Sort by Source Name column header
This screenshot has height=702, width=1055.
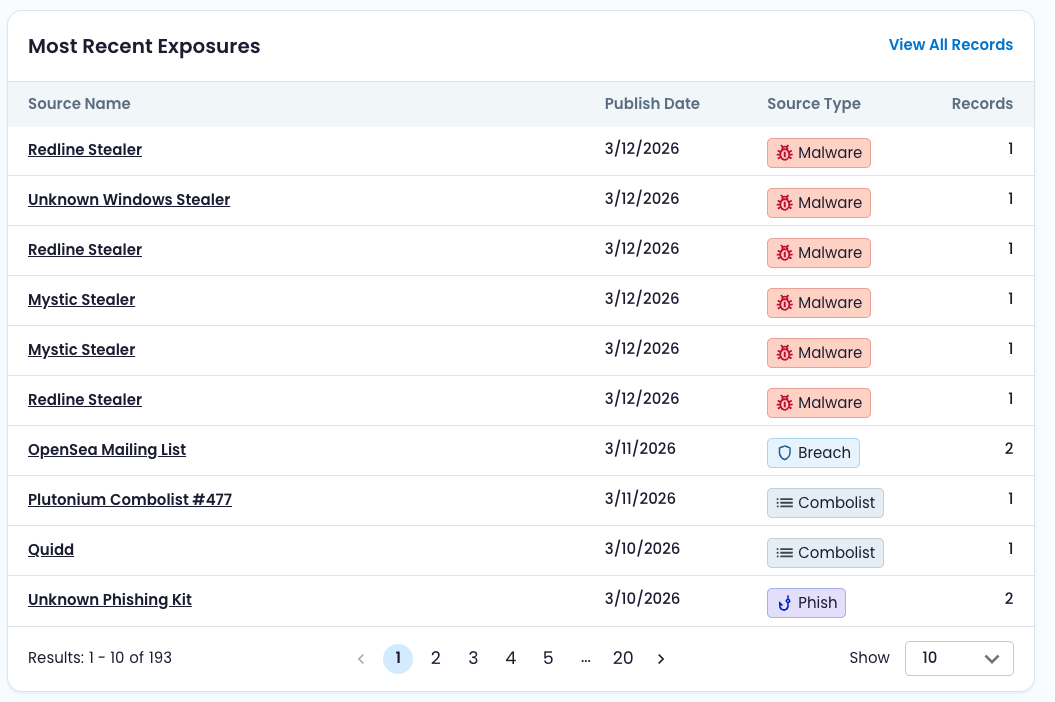pos(79,104)
